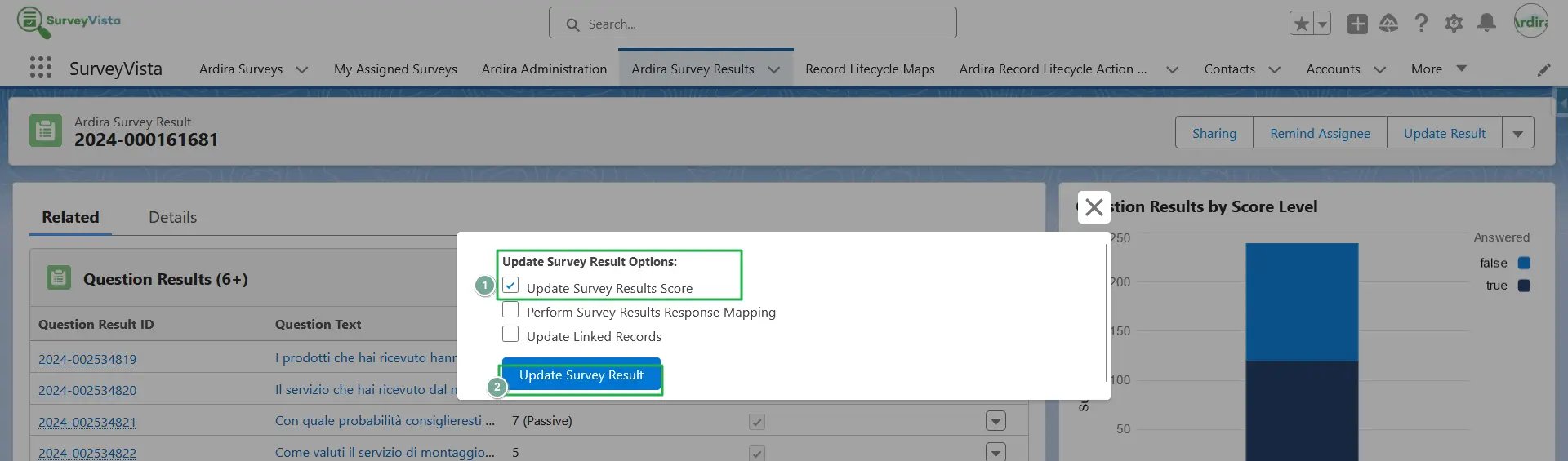Expand the Accounts chevron menu
This screenshot has height=461, width=1568.
(x=1379, y=70)
